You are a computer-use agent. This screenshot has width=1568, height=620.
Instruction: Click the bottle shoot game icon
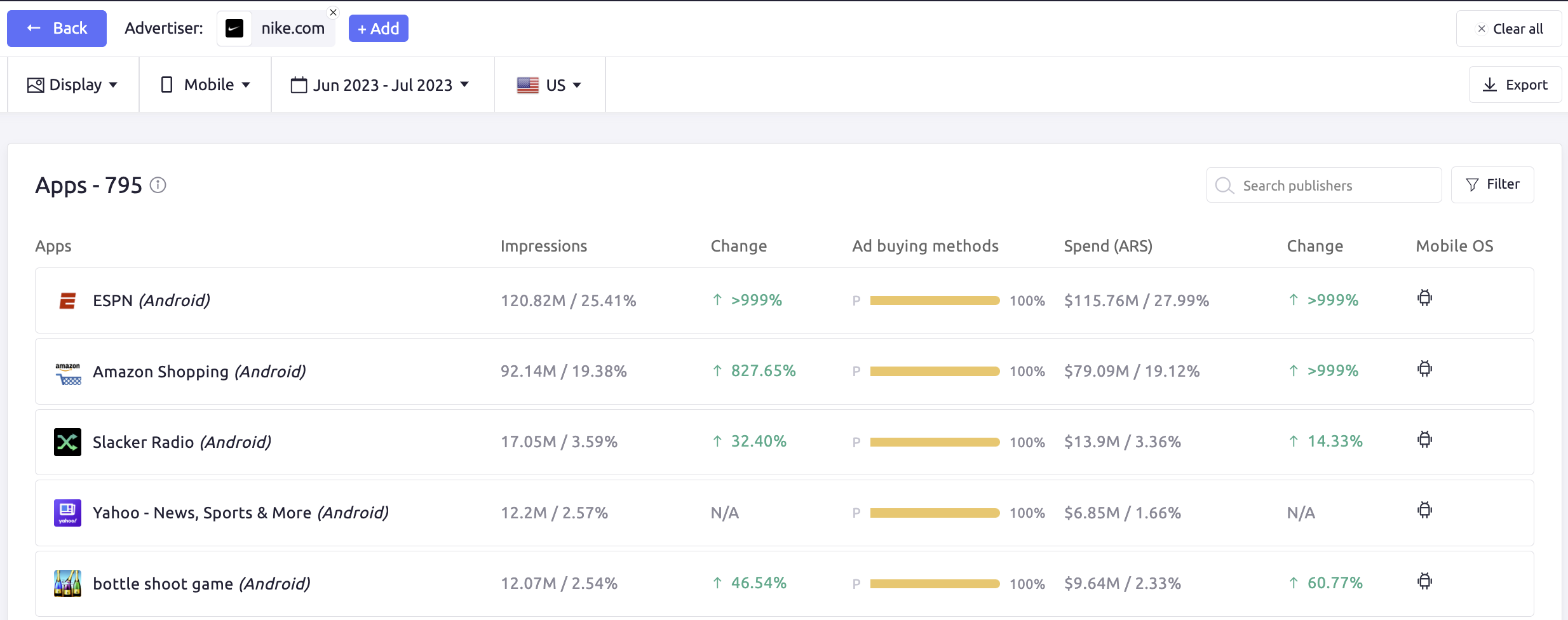67,583
